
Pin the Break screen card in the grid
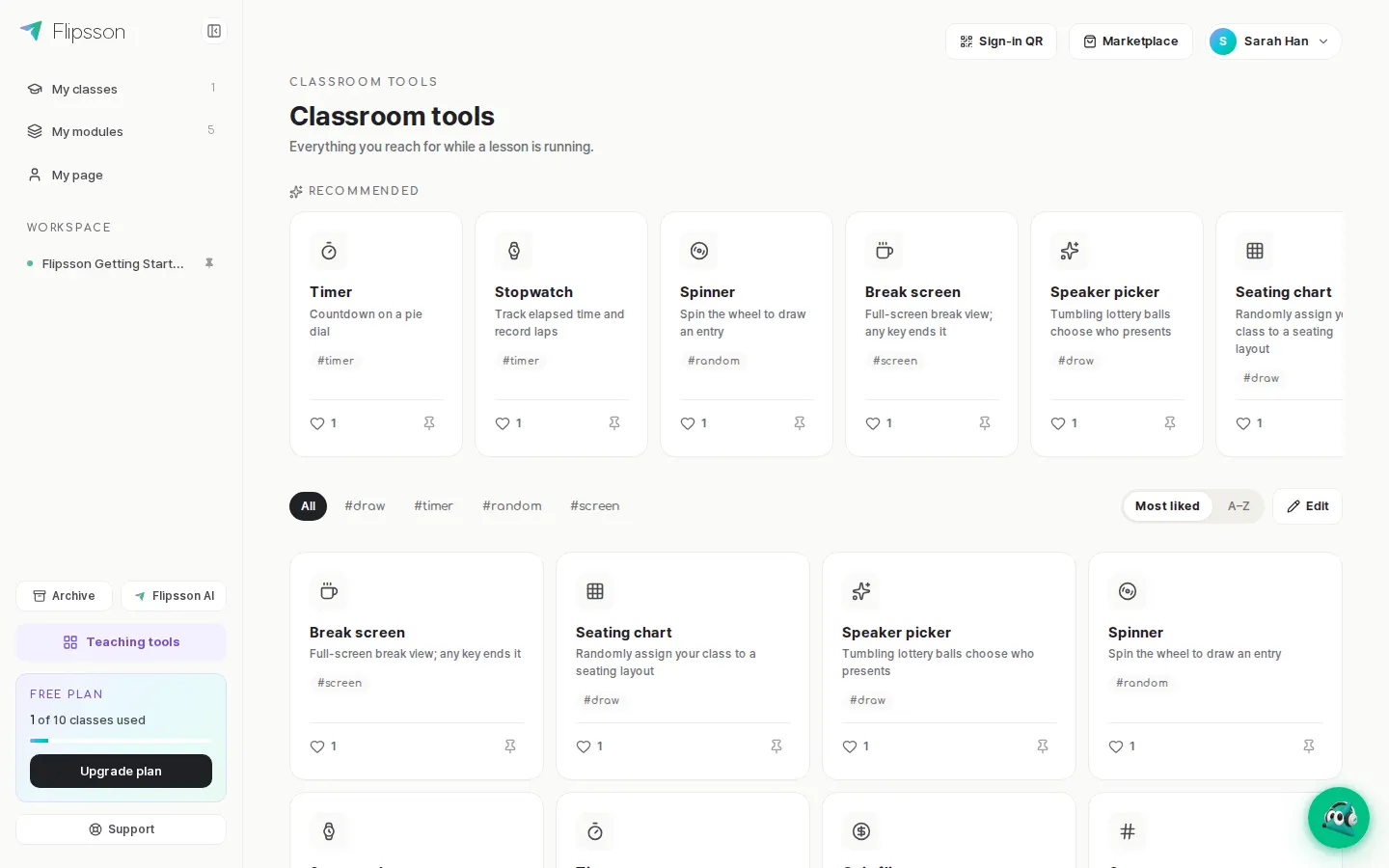[x=510, y=746]
